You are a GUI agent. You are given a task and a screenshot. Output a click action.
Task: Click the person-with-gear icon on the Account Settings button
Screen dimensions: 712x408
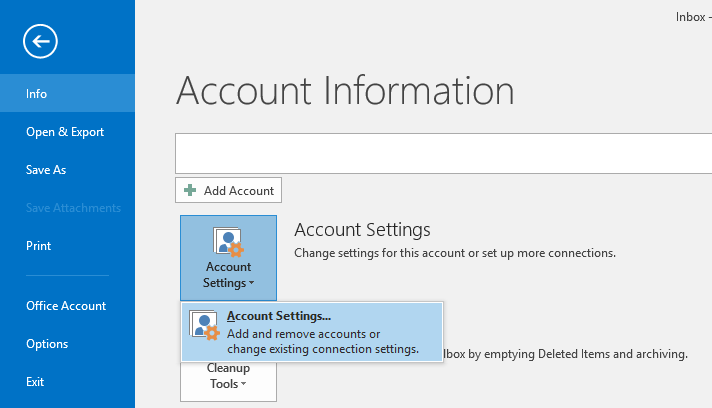pyautogui.click(x=228, y=242)
